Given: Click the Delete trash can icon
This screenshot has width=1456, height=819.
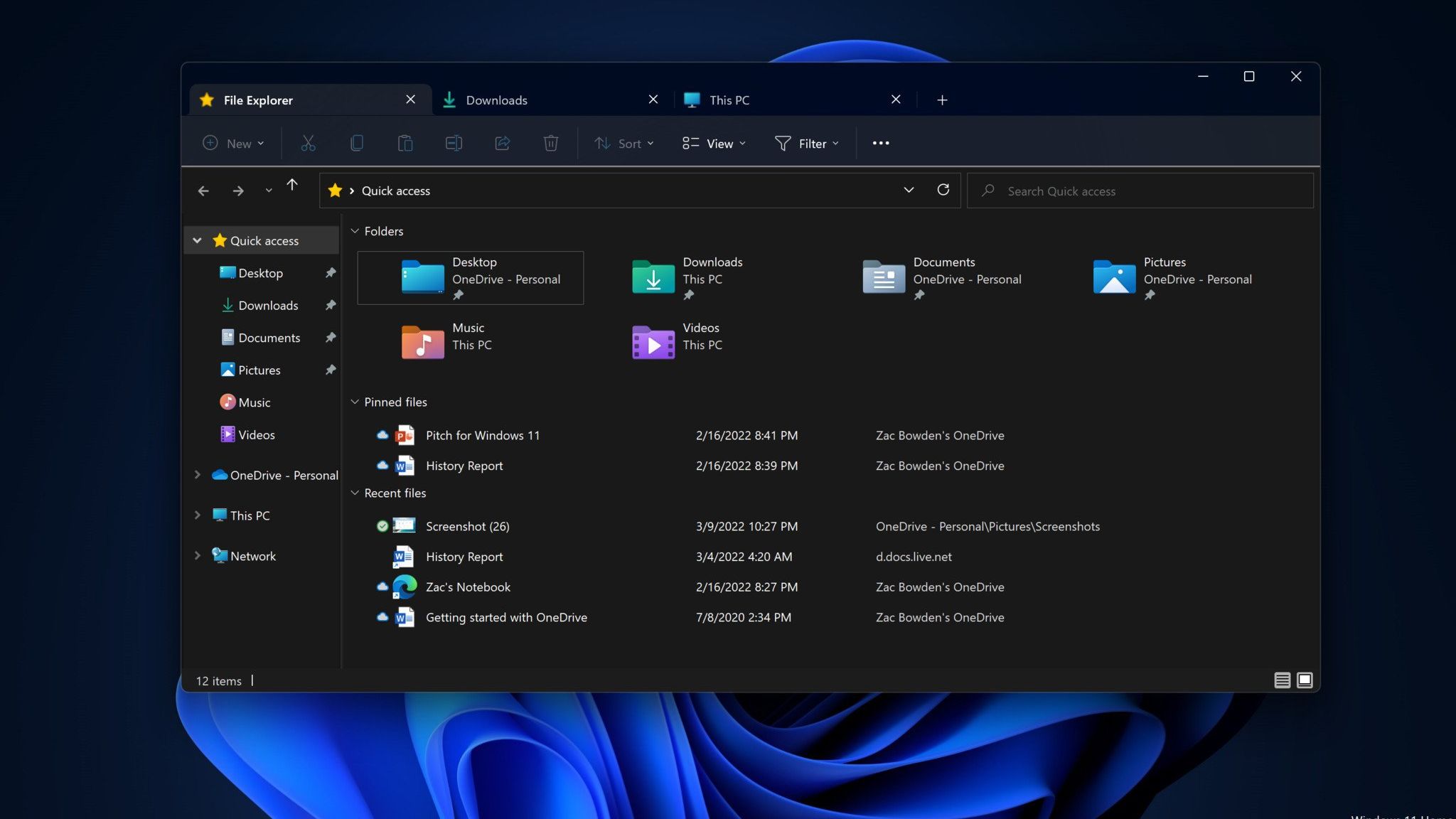Looking at the screenshot, I should (551, 143).
